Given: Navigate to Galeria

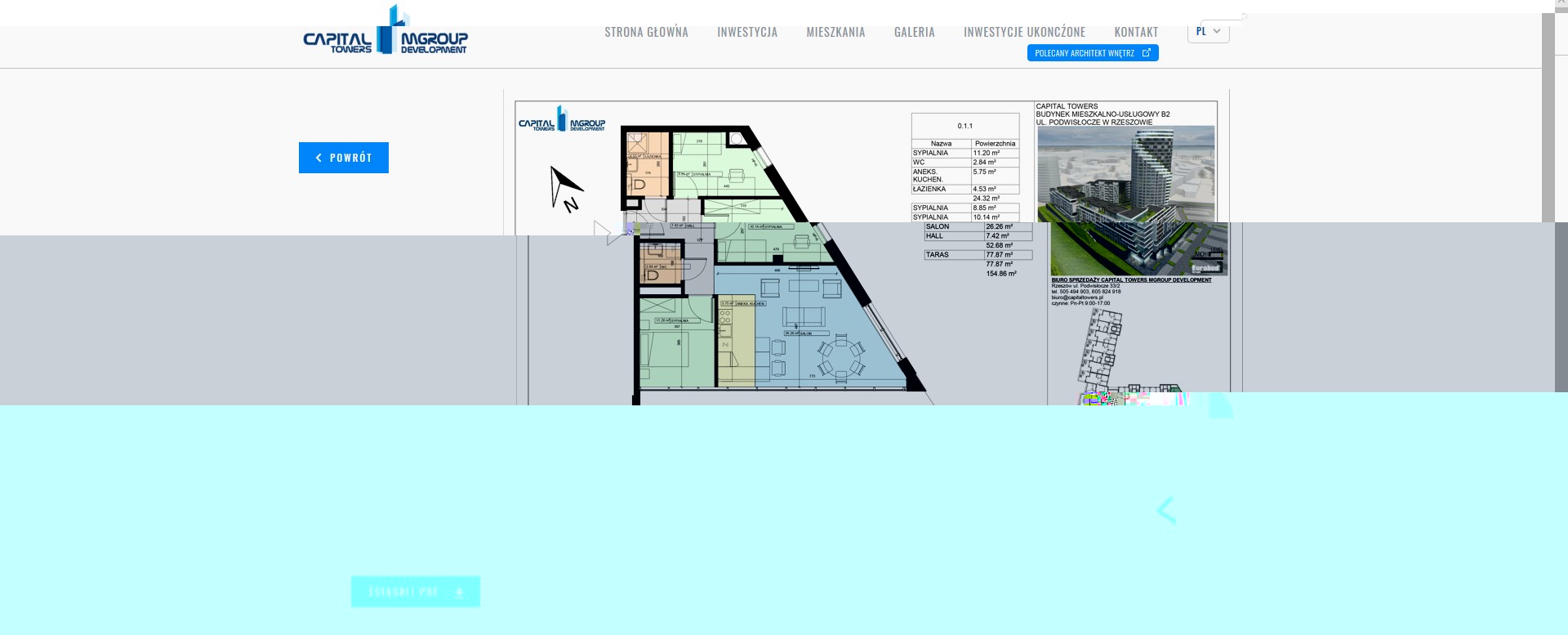Looking at the screenshot, I should 914,32.
